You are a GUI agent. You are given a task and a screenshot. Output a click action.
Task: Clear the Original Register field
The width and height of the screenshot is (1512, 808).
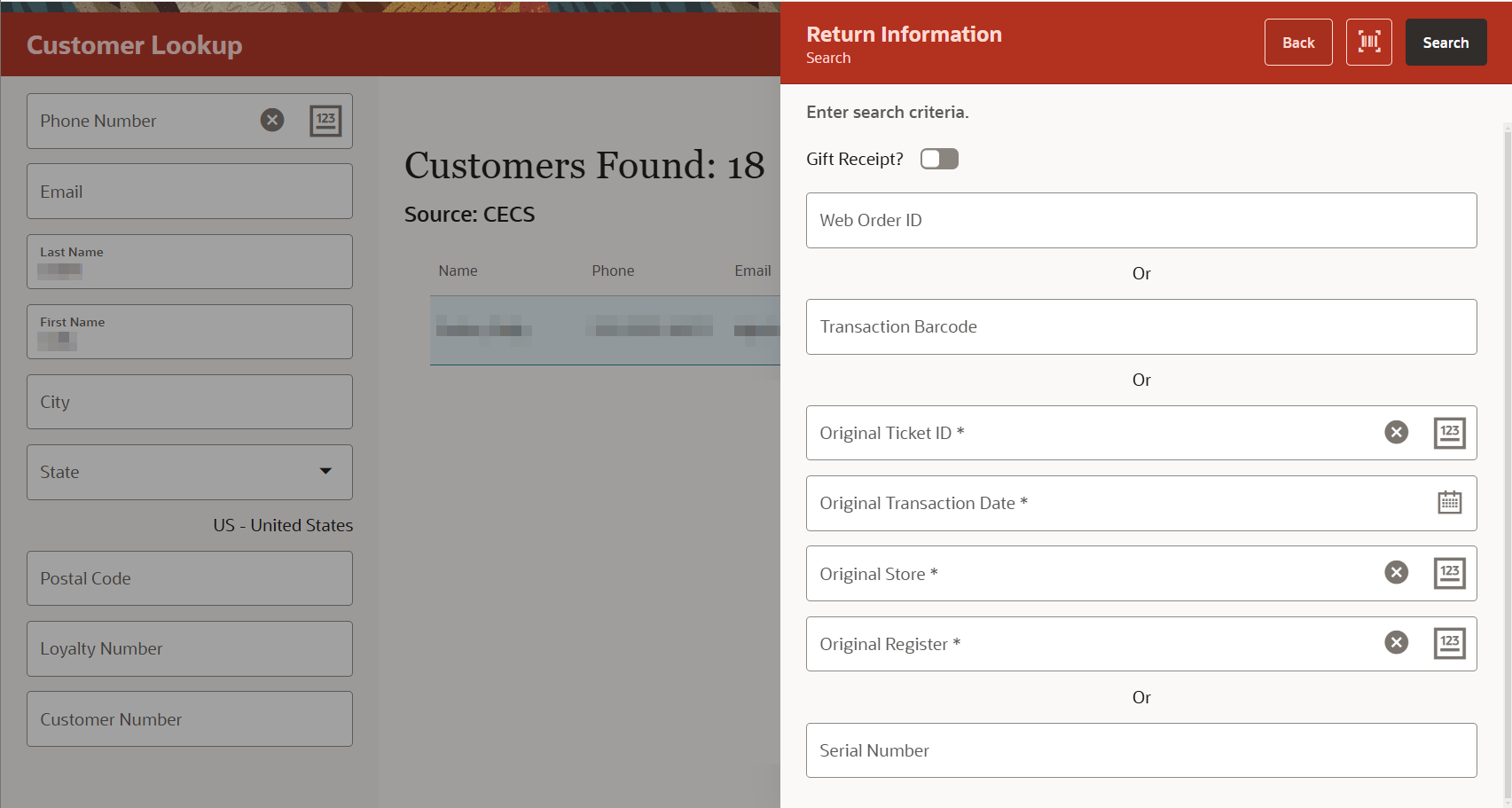[x=1396, y=642]
